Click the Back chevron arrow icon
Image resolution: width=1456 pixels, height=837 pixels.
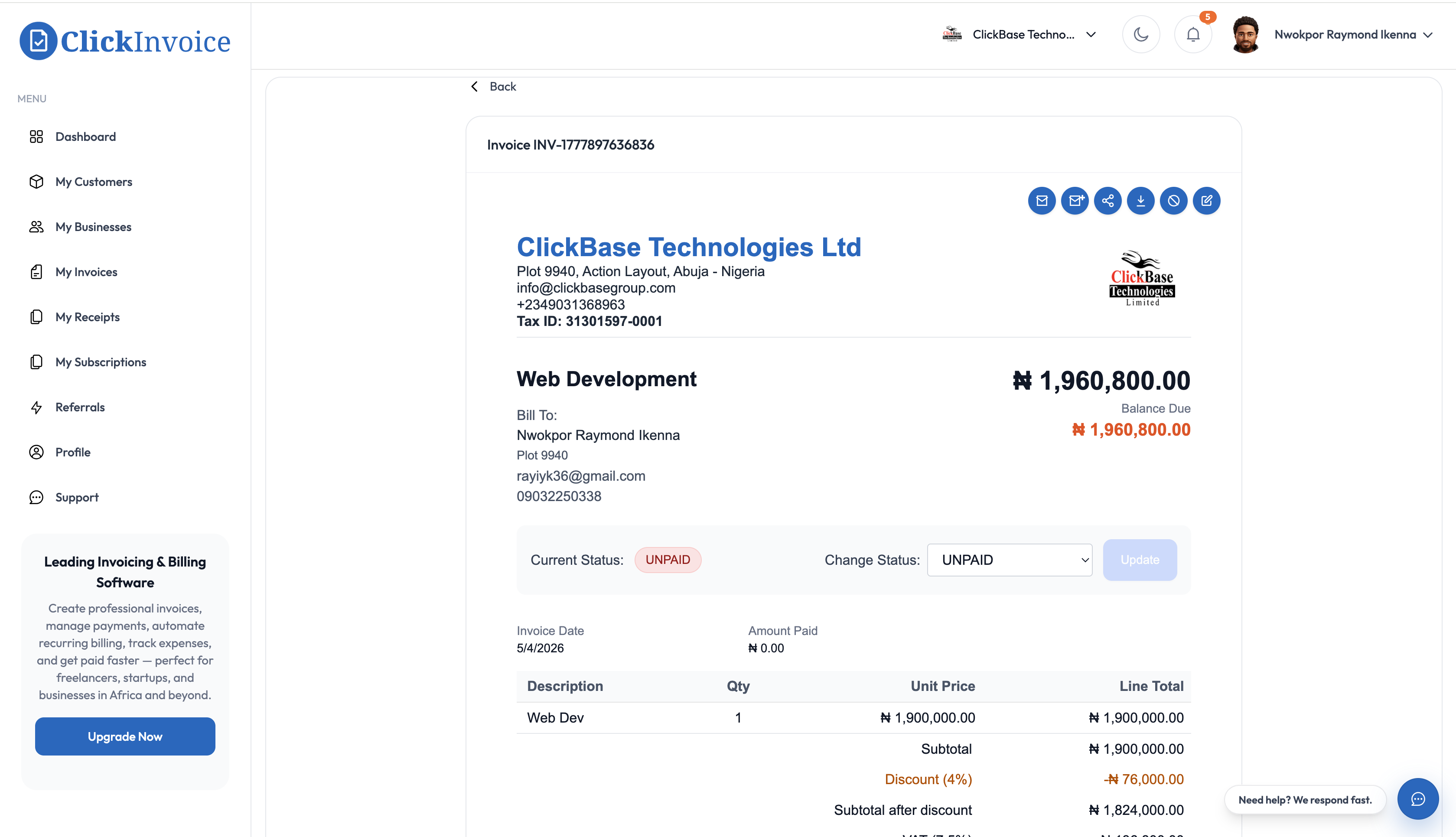coord(474,86)
